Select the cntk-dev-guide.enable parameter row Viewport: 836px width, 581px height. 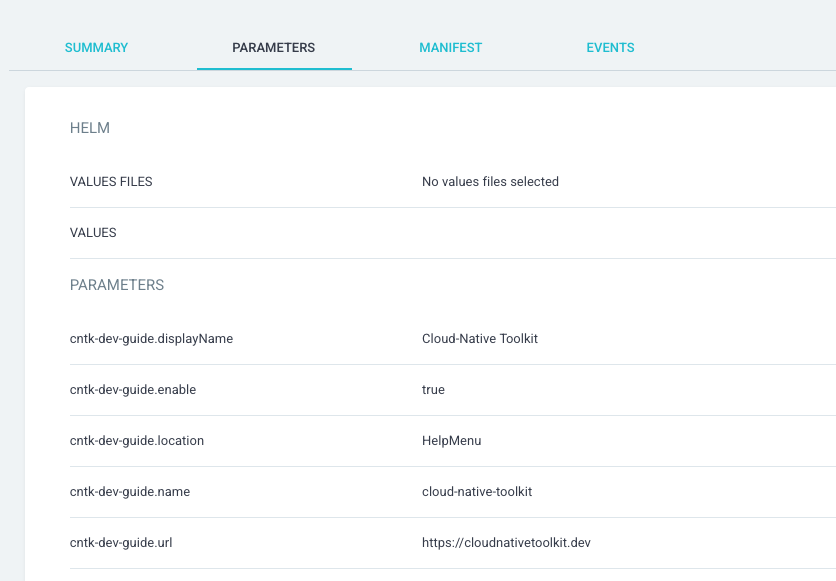pyautogui.click(x=132, y=389)
